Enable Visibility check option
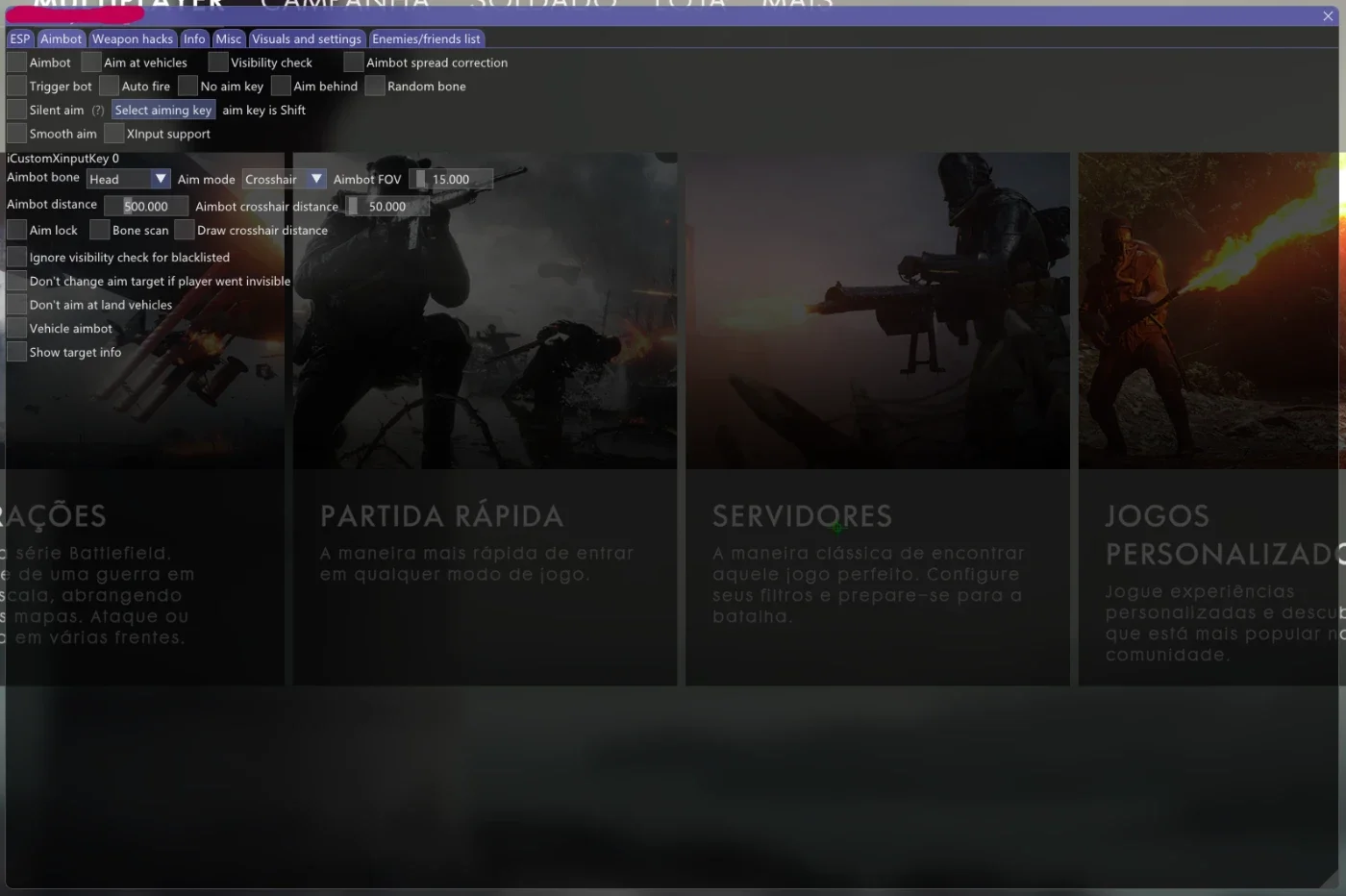Image resolution: width=1346 pixels, height=896 pixels. (218, 62)
